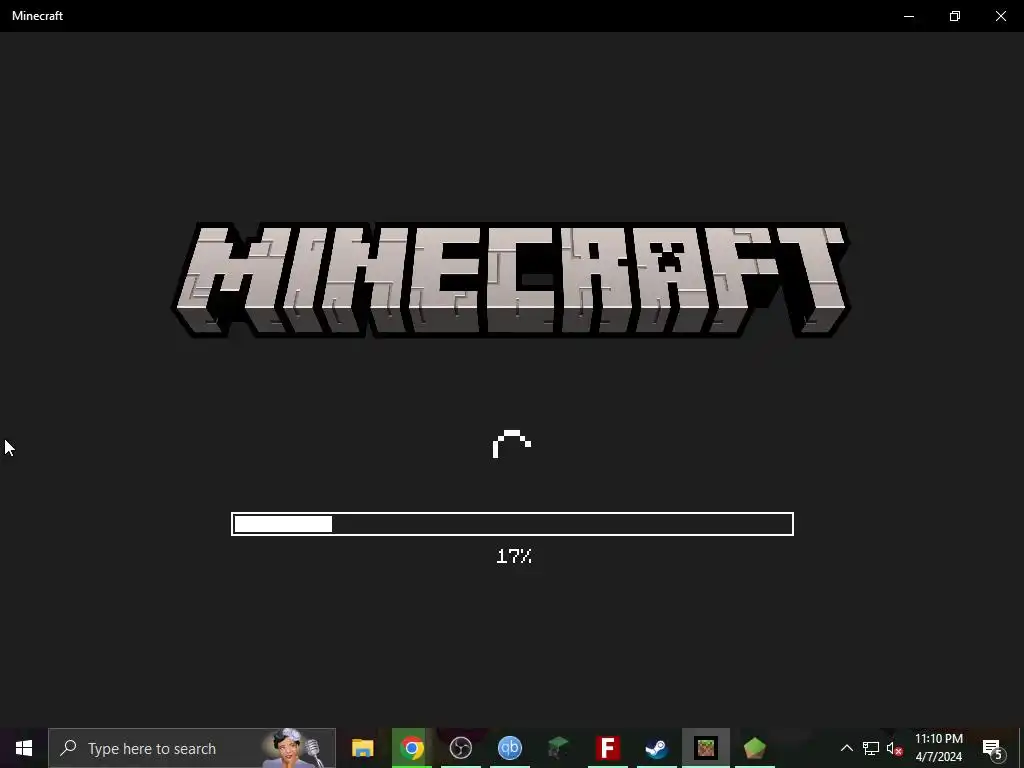Open the clock showing 11:10 PM

pos(938,748)
